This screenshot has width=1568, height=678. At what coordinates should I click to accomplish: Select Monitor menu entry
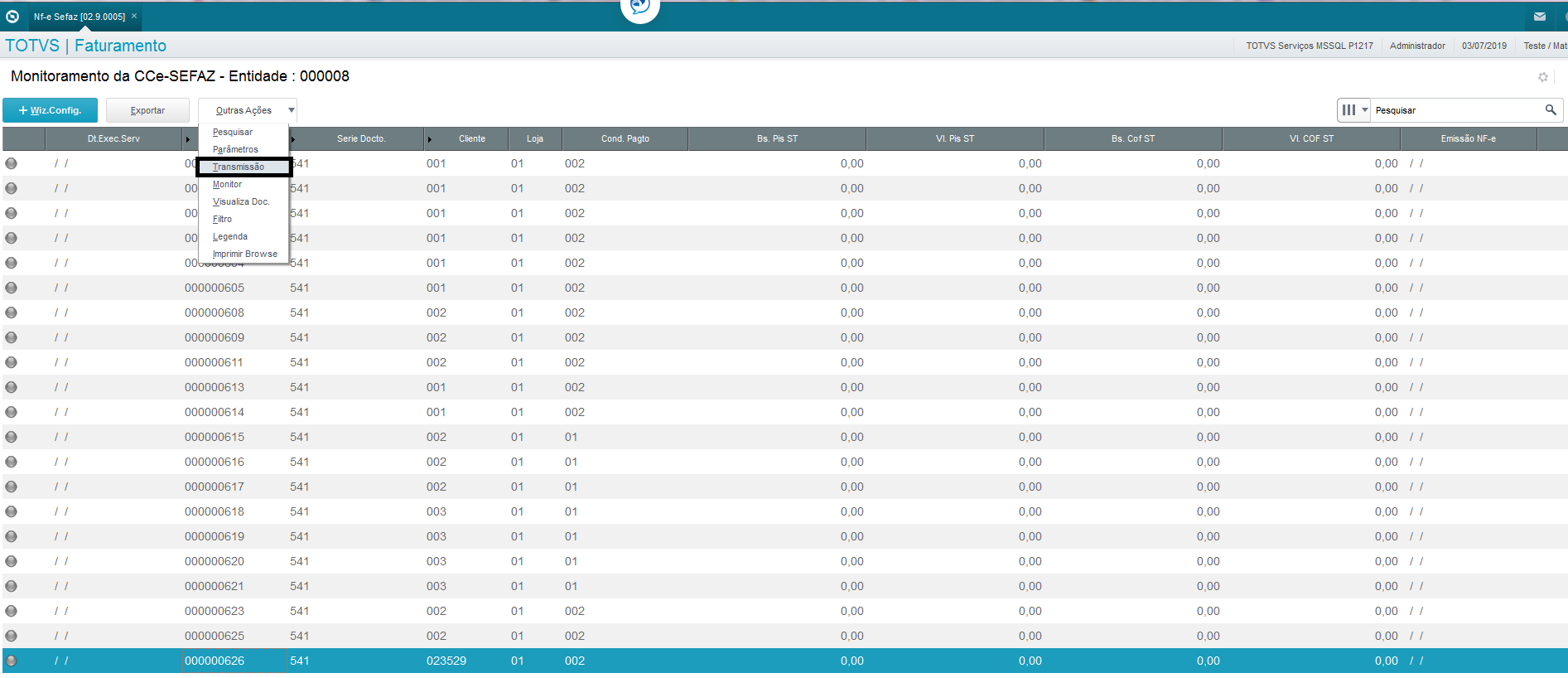(x=227, y=184)
